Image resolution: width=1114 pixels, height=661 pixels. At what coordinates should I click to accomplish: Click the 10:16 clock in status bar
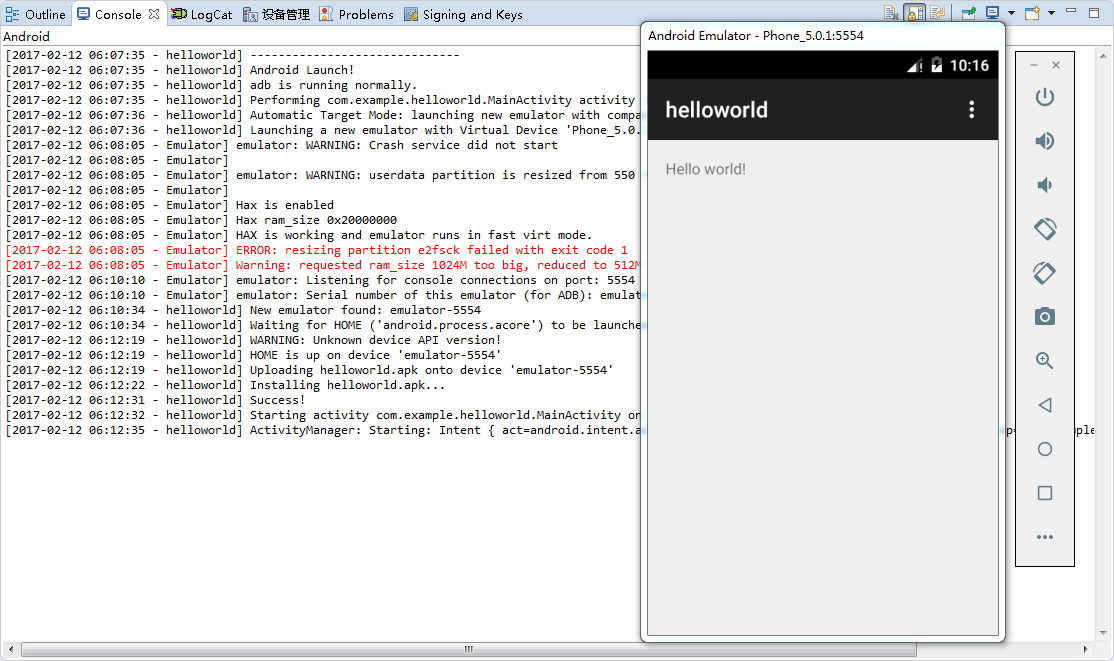pos(969,65)
